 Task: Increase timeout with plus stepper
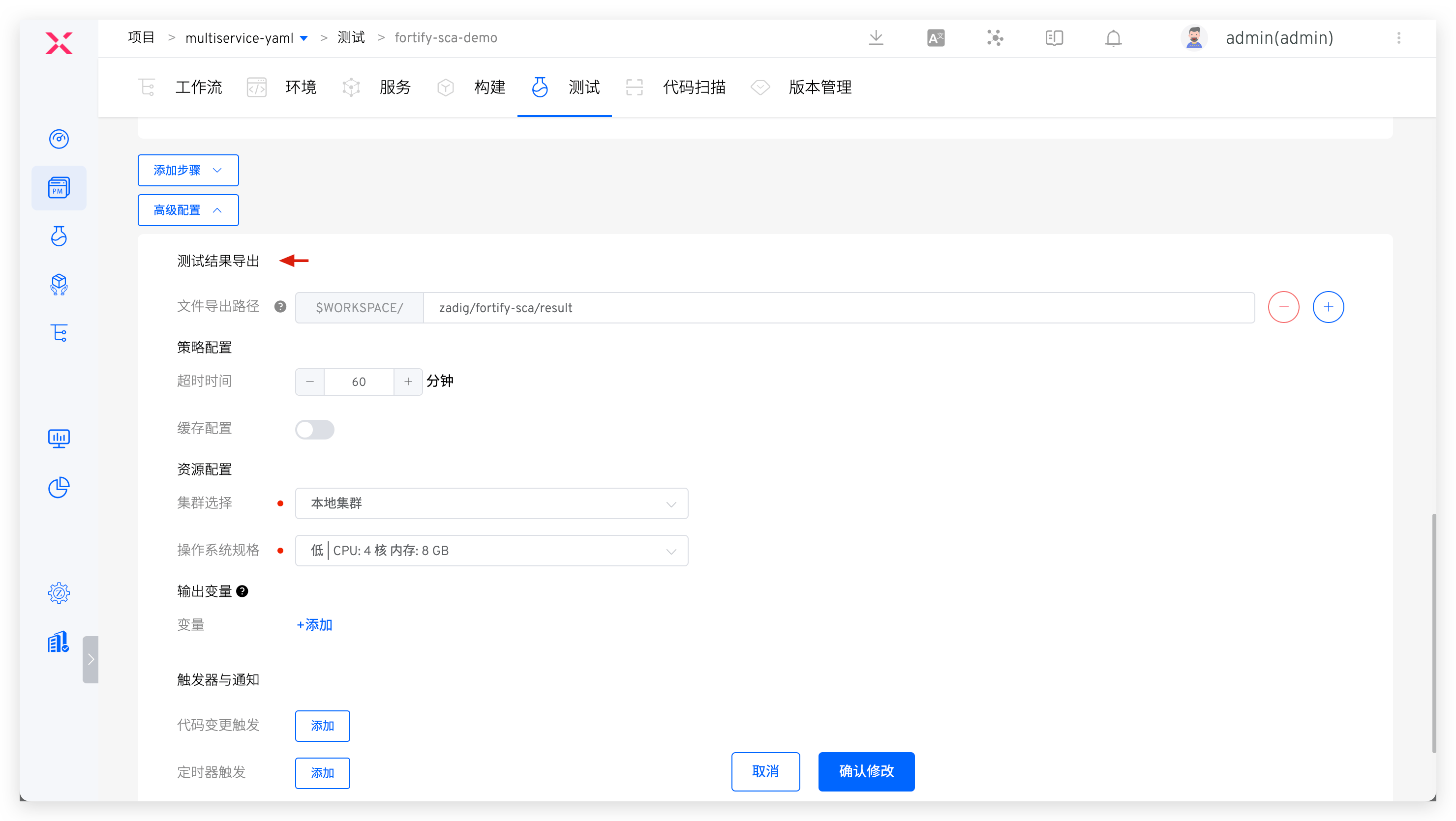tap(408, 382)
